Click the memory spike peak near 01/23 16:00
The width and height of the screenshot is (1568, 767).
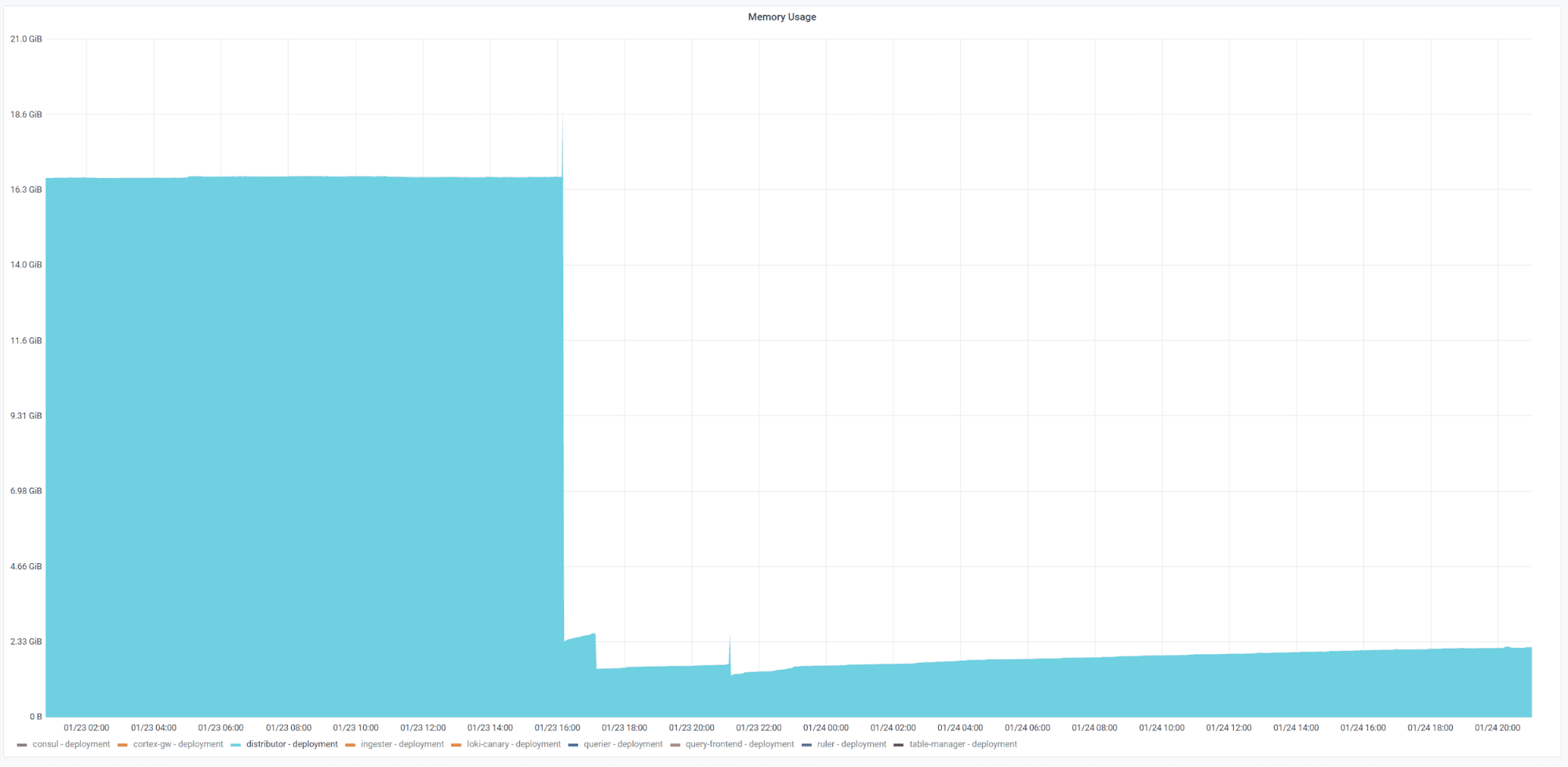click(562, 118)
